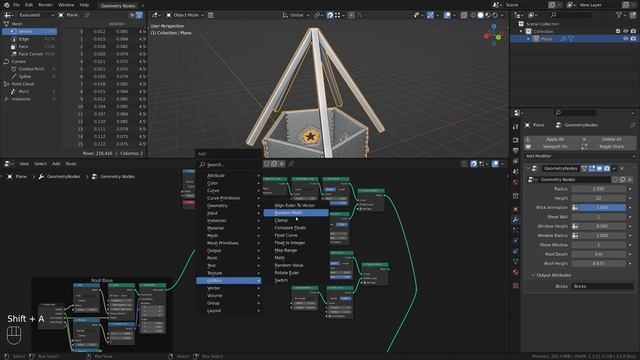Switch to wireframe viewport shading
This screenshot has height=360, width=640.
473,15
